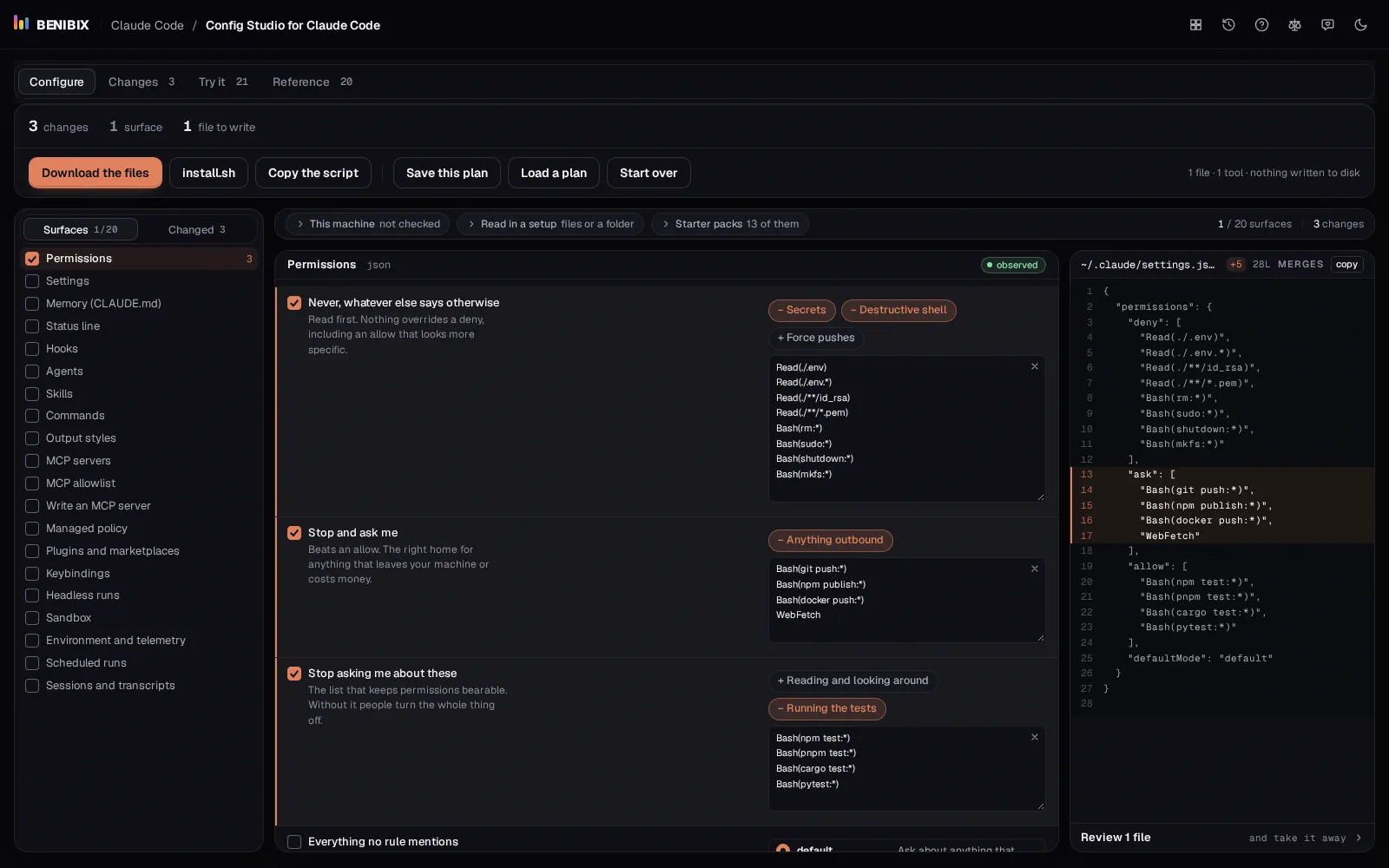1389x868 pixels.
Task: Click the Load a plan button
Action: click(554, 173)
